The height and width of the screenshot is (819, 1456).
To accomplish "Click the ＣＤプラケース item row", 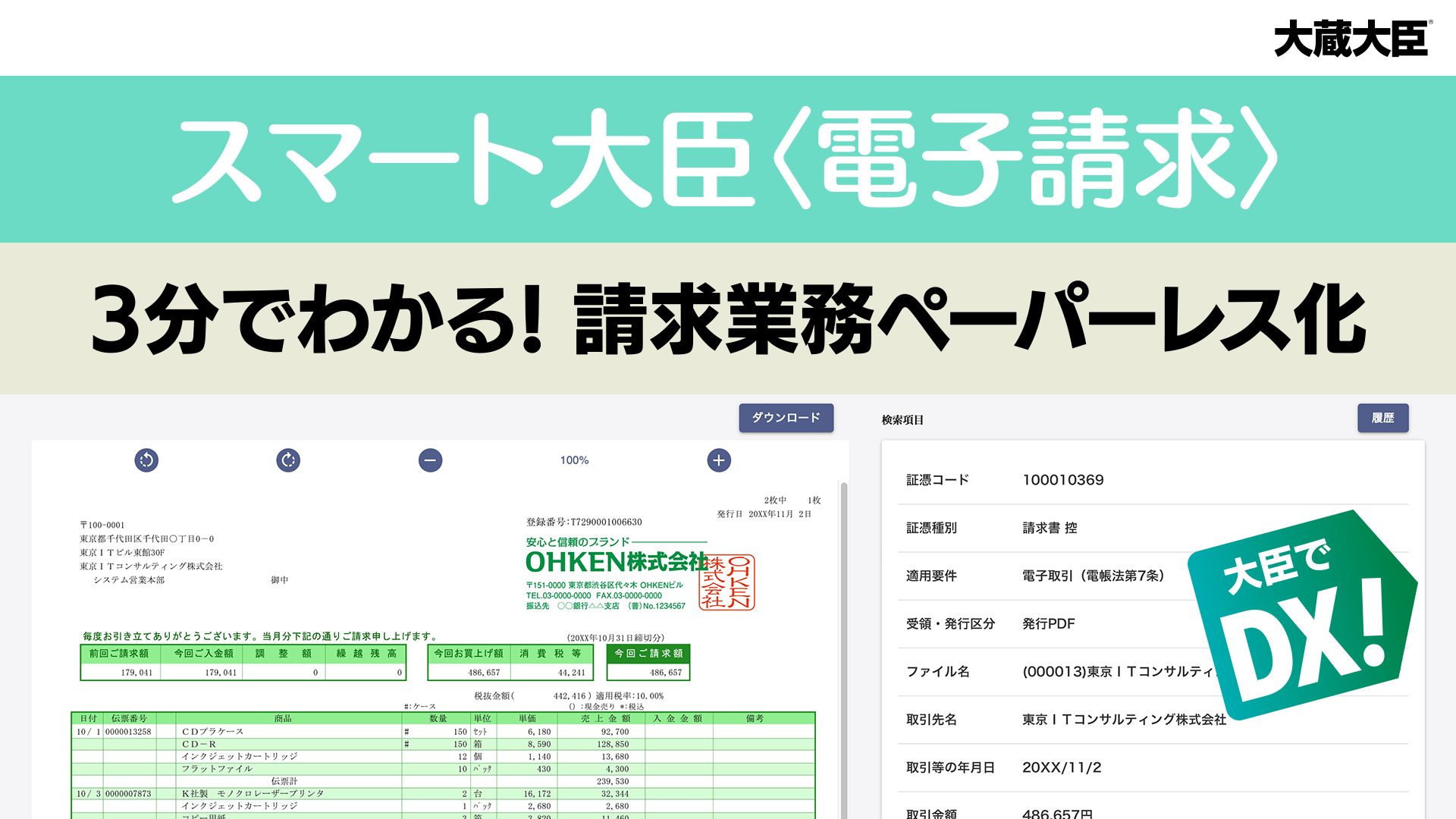I will click(x=443, y=732).
